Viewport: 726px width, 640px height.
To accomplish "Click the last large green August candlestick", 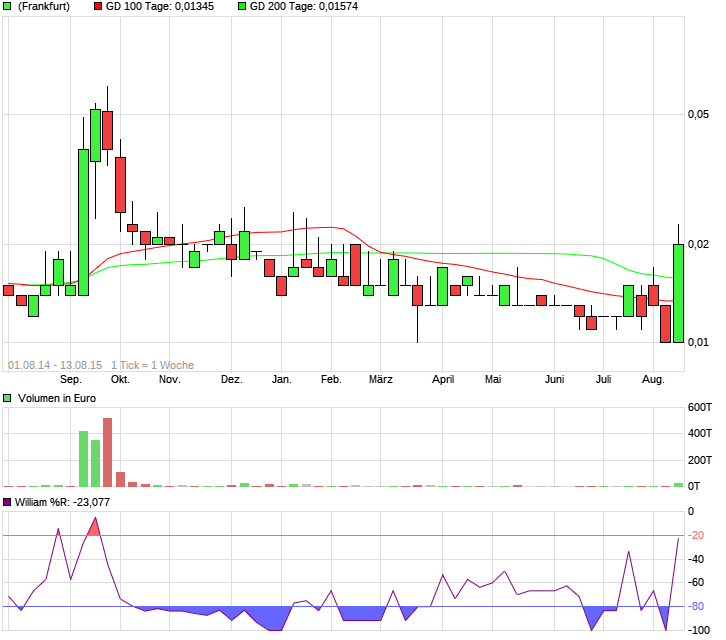I will click(678, 294).
